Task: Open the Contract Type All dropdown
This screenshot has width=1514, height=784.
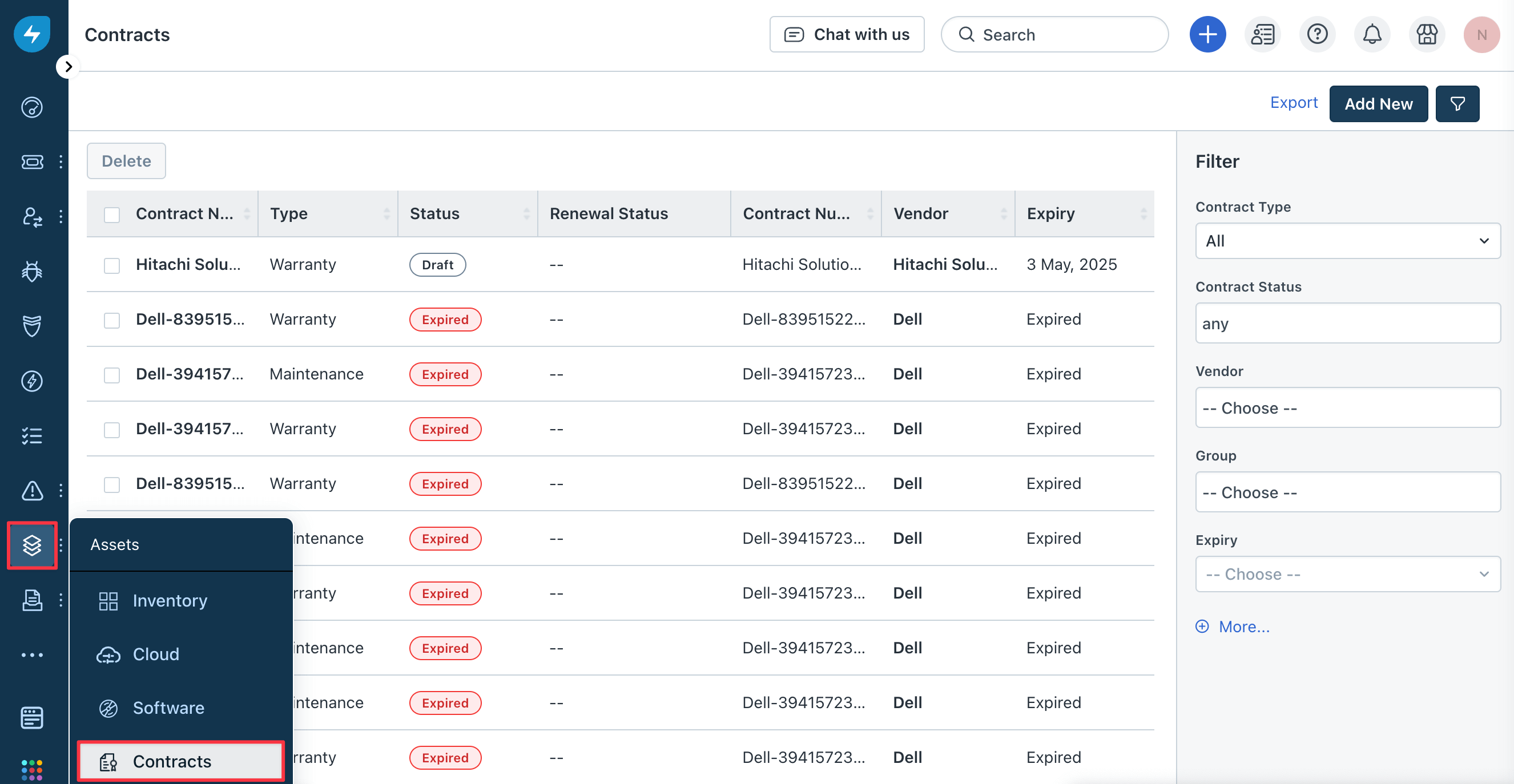Action: [1347, 241]
